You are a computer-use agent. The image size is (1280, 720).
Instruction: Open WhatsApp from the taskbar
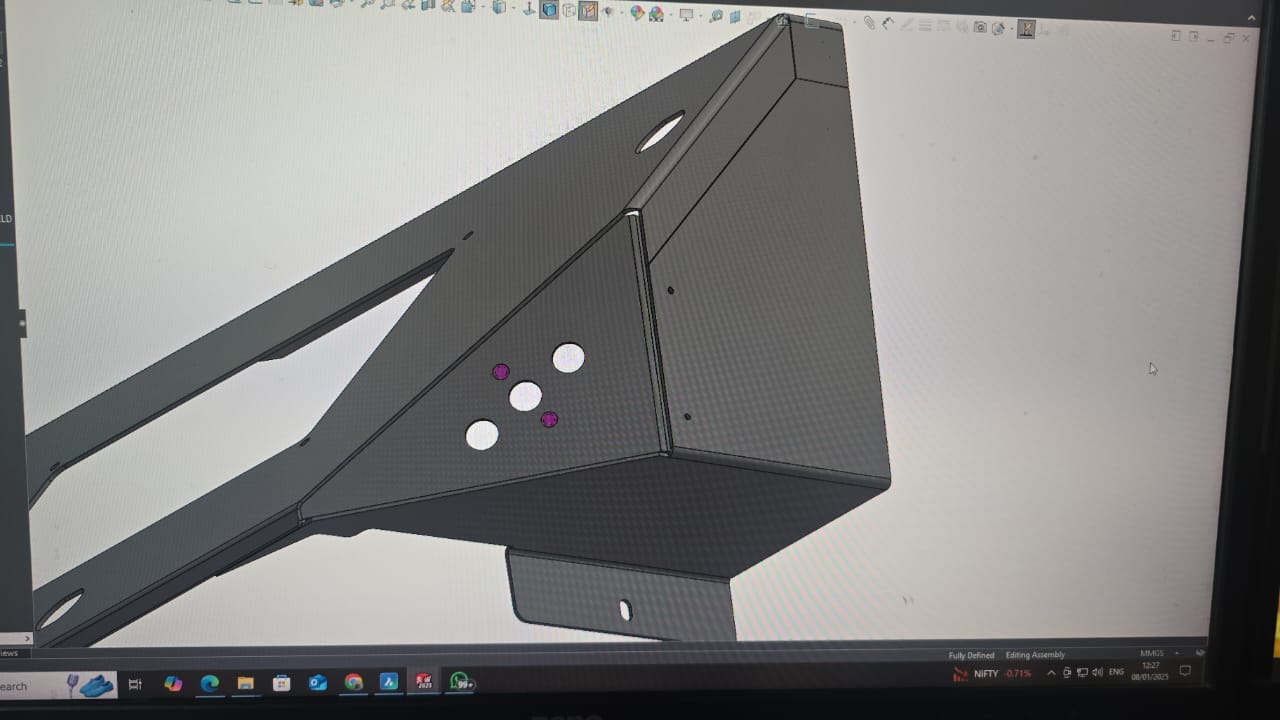coord(460,683)
